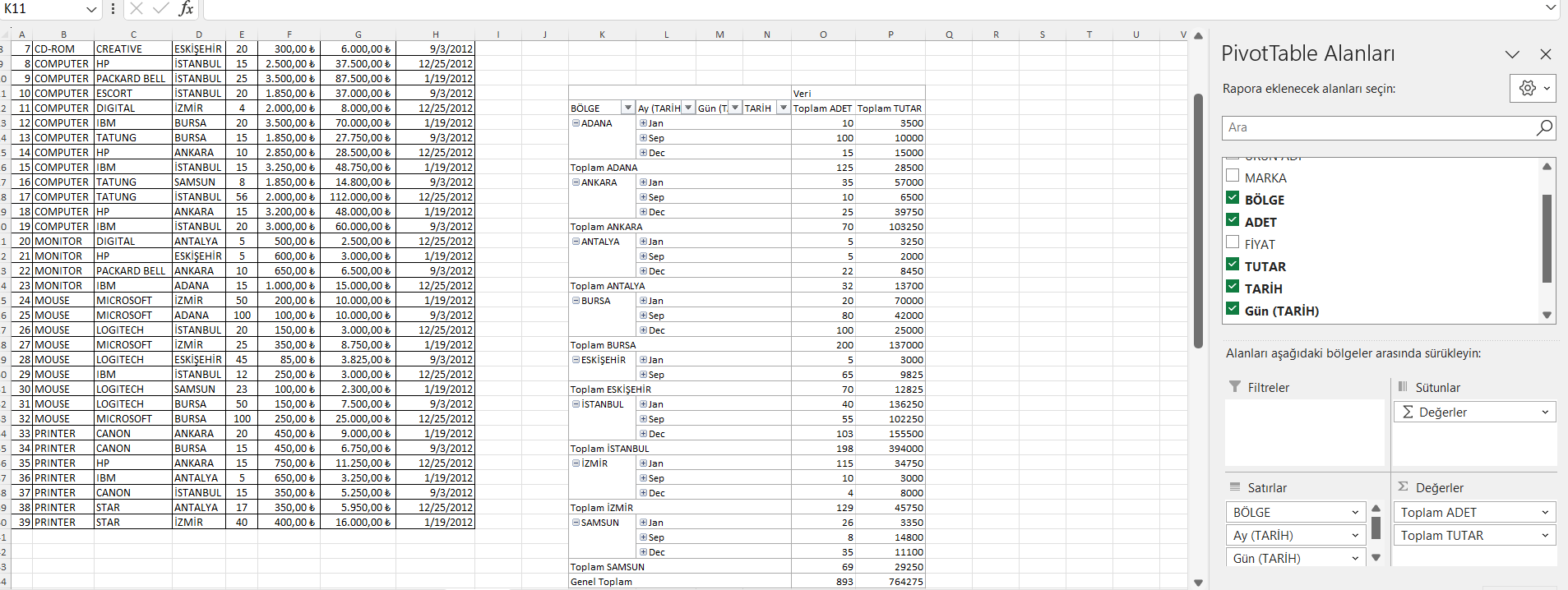This screenshot has height=590, width=1568.
Task: Click the Genel Toplam row label
Action: click(x=601, y=582)
